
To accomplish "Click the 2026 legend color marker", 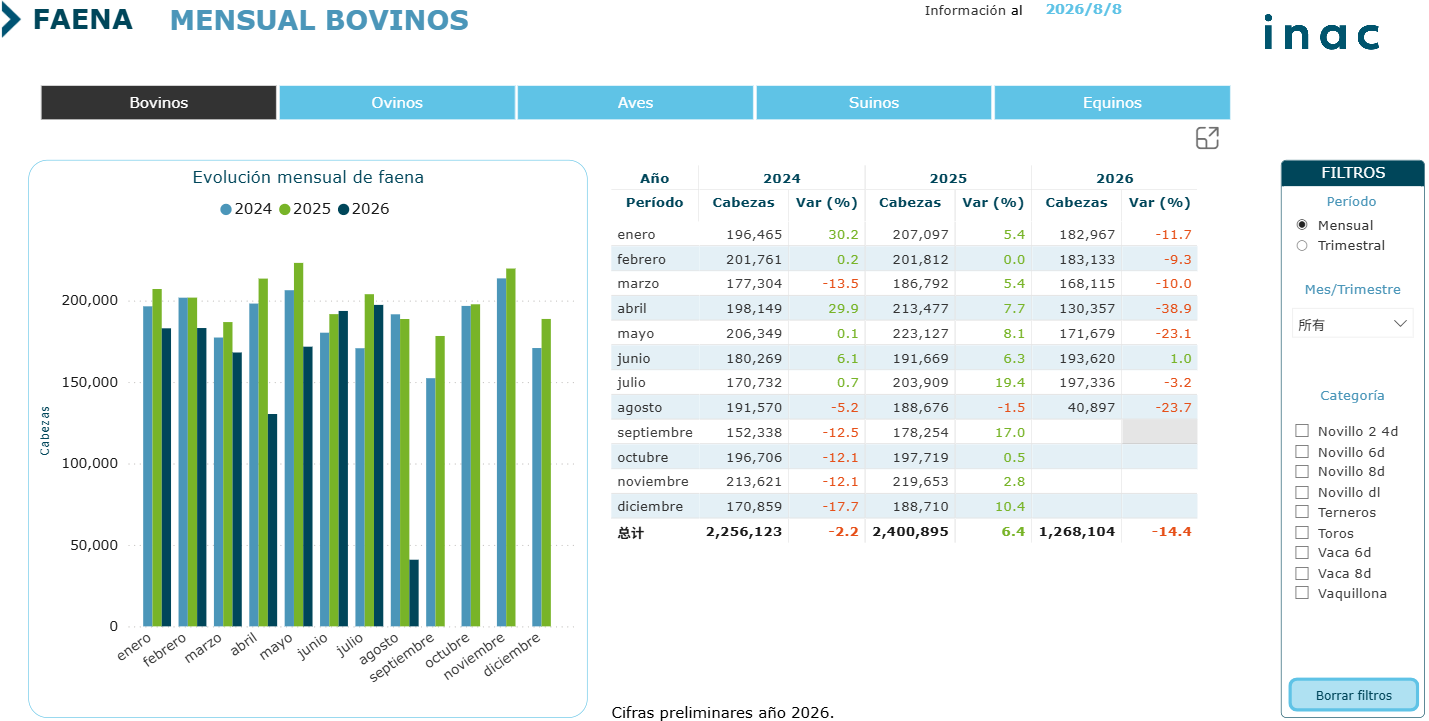I will click(x=343, y=209).
